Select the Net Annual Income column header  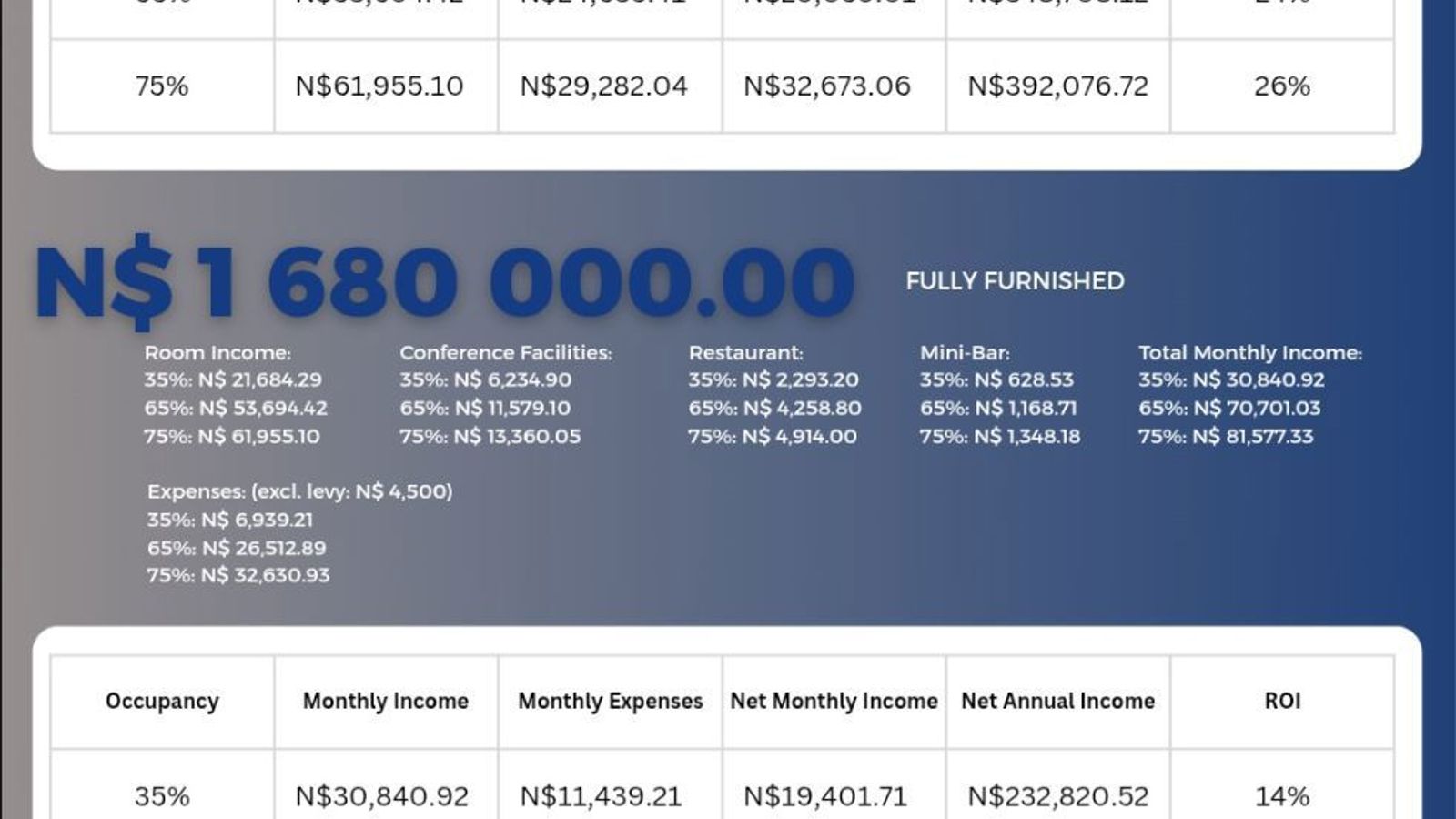click(x=1057, y=701)
